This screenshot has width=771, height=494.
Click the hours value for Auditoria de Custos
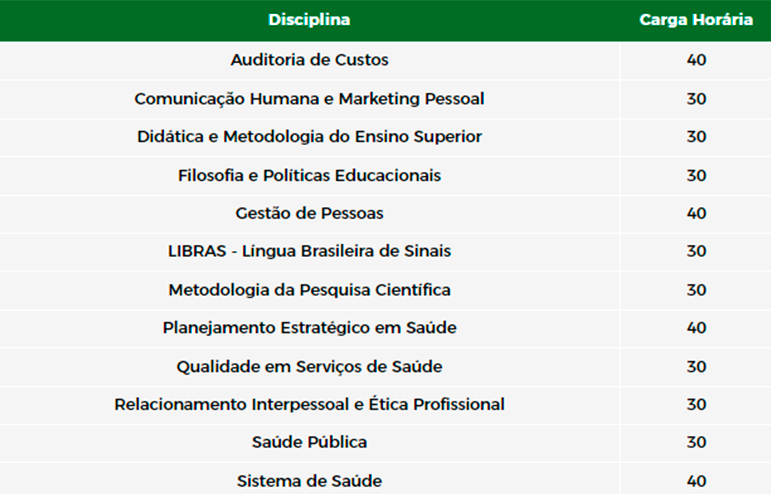(x=696, y=60)
